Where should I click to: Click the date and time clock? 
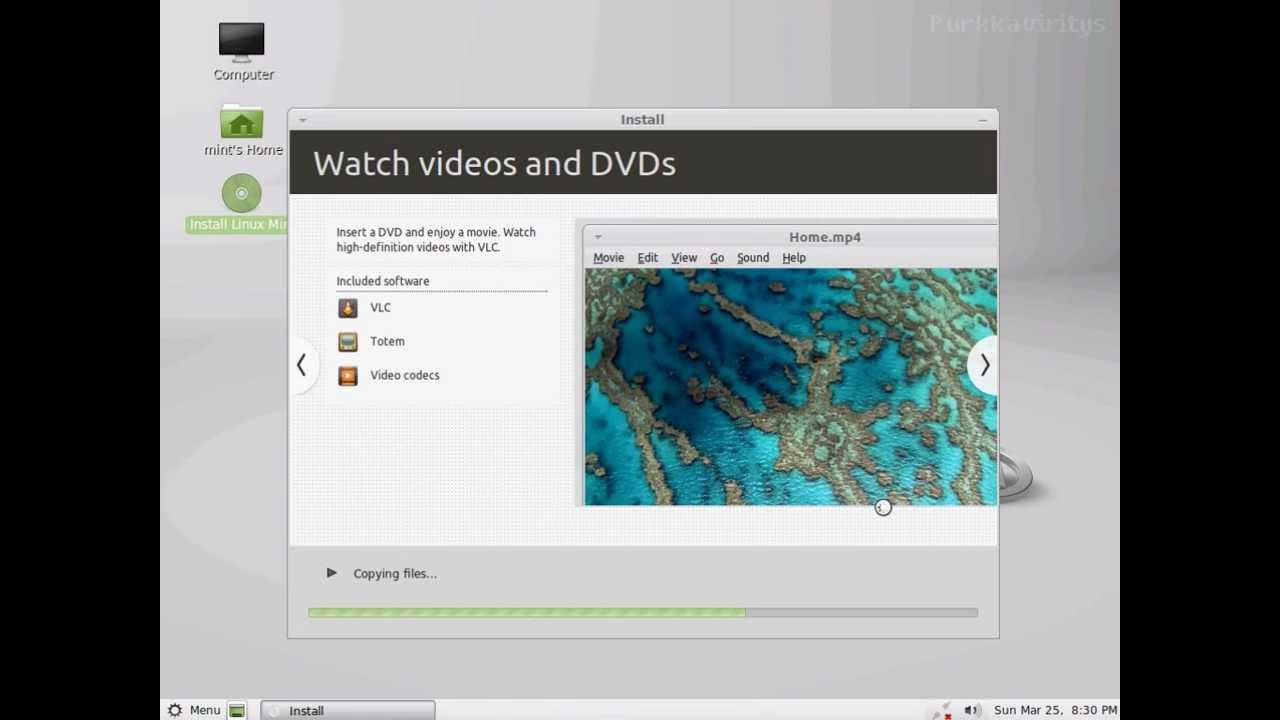[x=1055, y=710]
